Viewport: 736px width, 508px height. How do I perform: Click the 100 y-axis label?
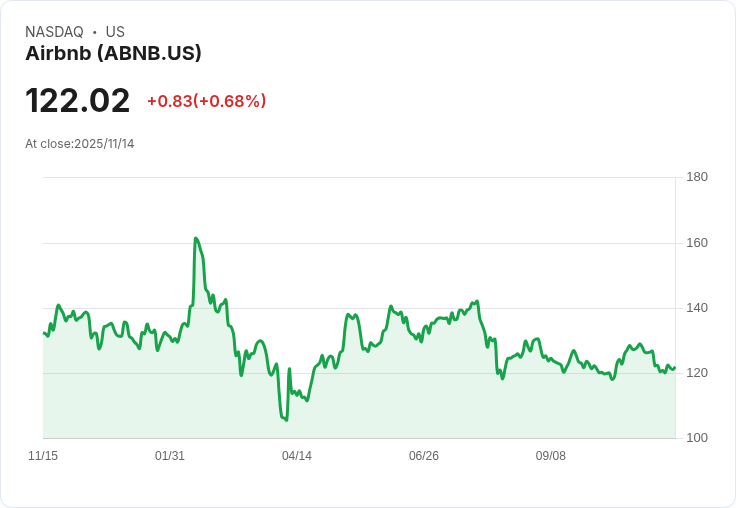click(697, 438)
